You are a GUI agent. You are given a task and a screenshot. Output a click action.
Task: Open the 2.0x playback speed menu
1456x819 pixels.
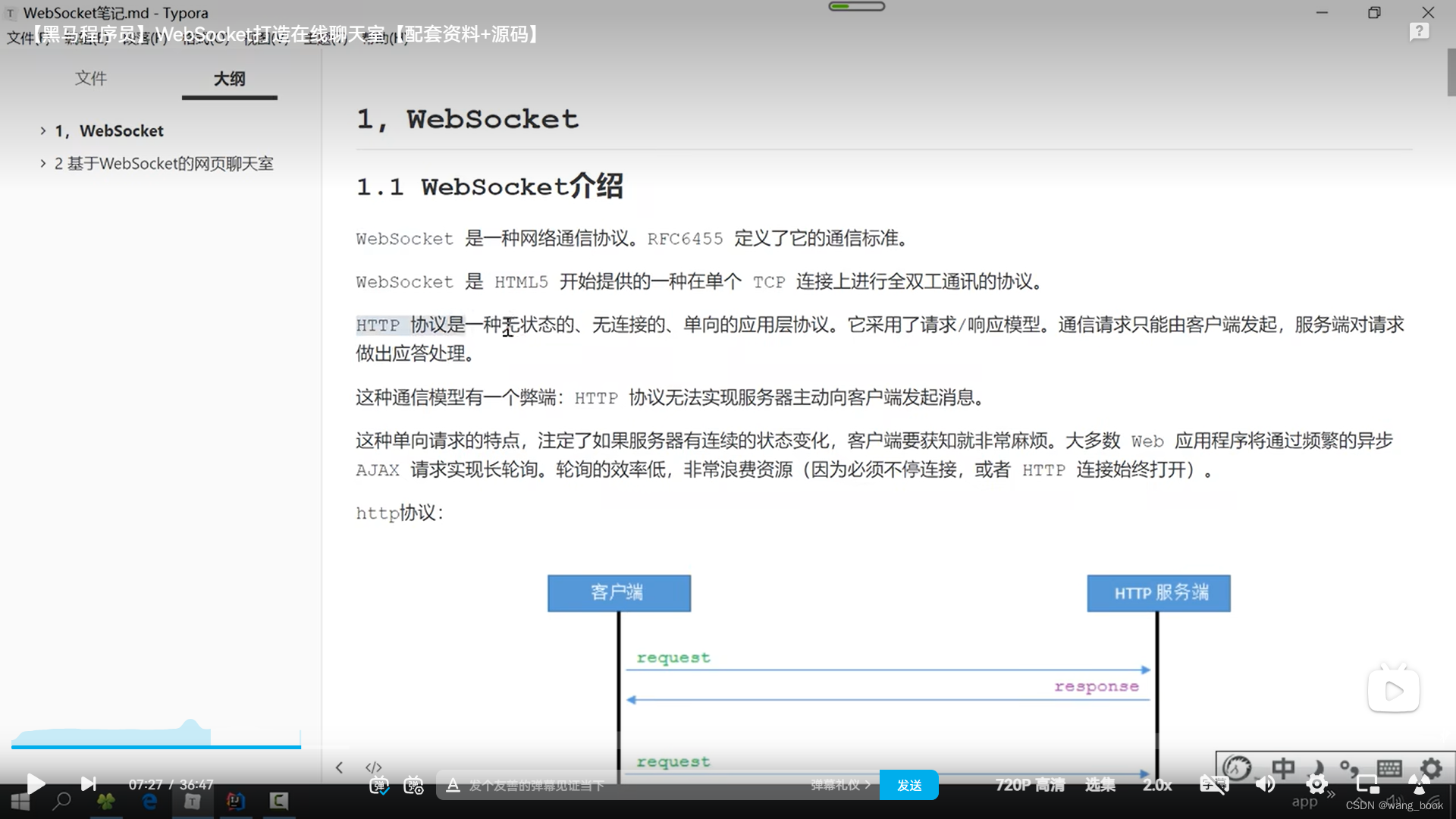point(1156,785)
